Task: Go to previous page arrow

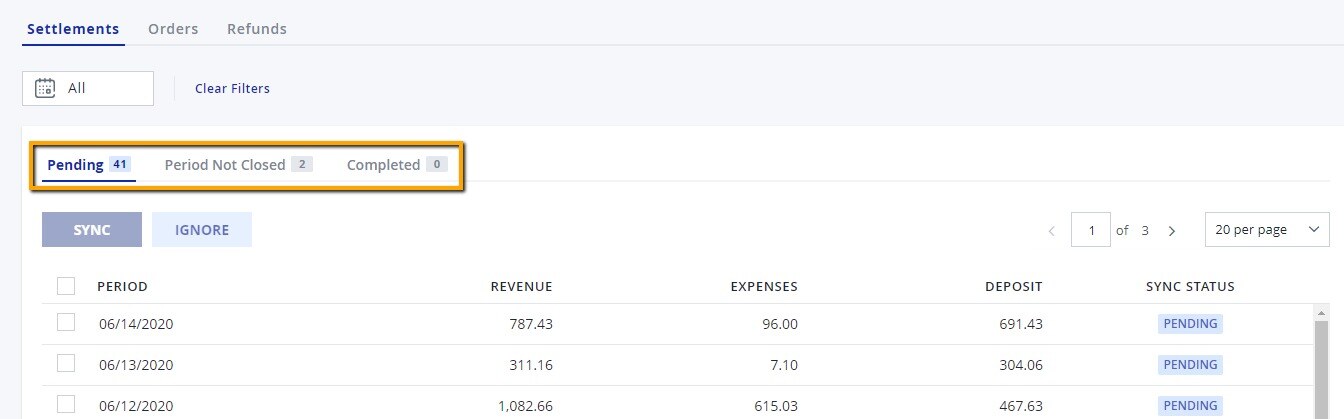Action: coord(1051,231)
